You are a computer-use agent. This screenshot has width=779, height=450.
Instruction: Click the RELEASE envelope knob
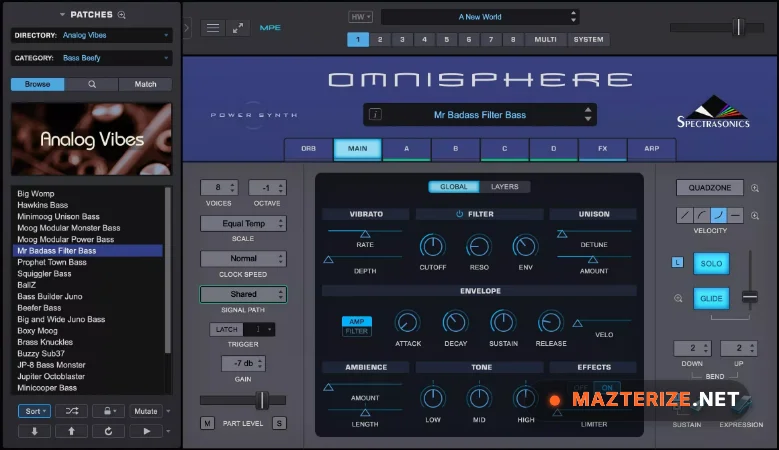click(x=550, y=323)
